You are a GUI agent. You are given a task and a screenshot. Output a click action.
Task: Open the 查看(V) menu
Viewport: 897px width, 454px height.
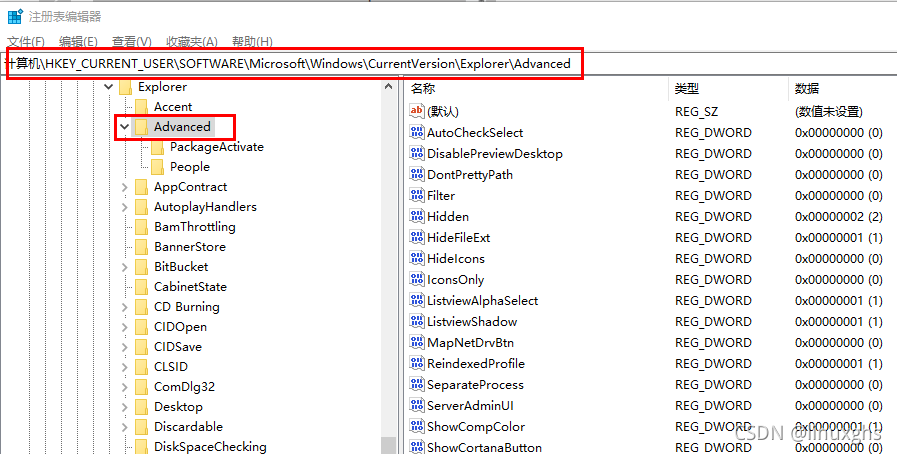[x=132, y=42]
